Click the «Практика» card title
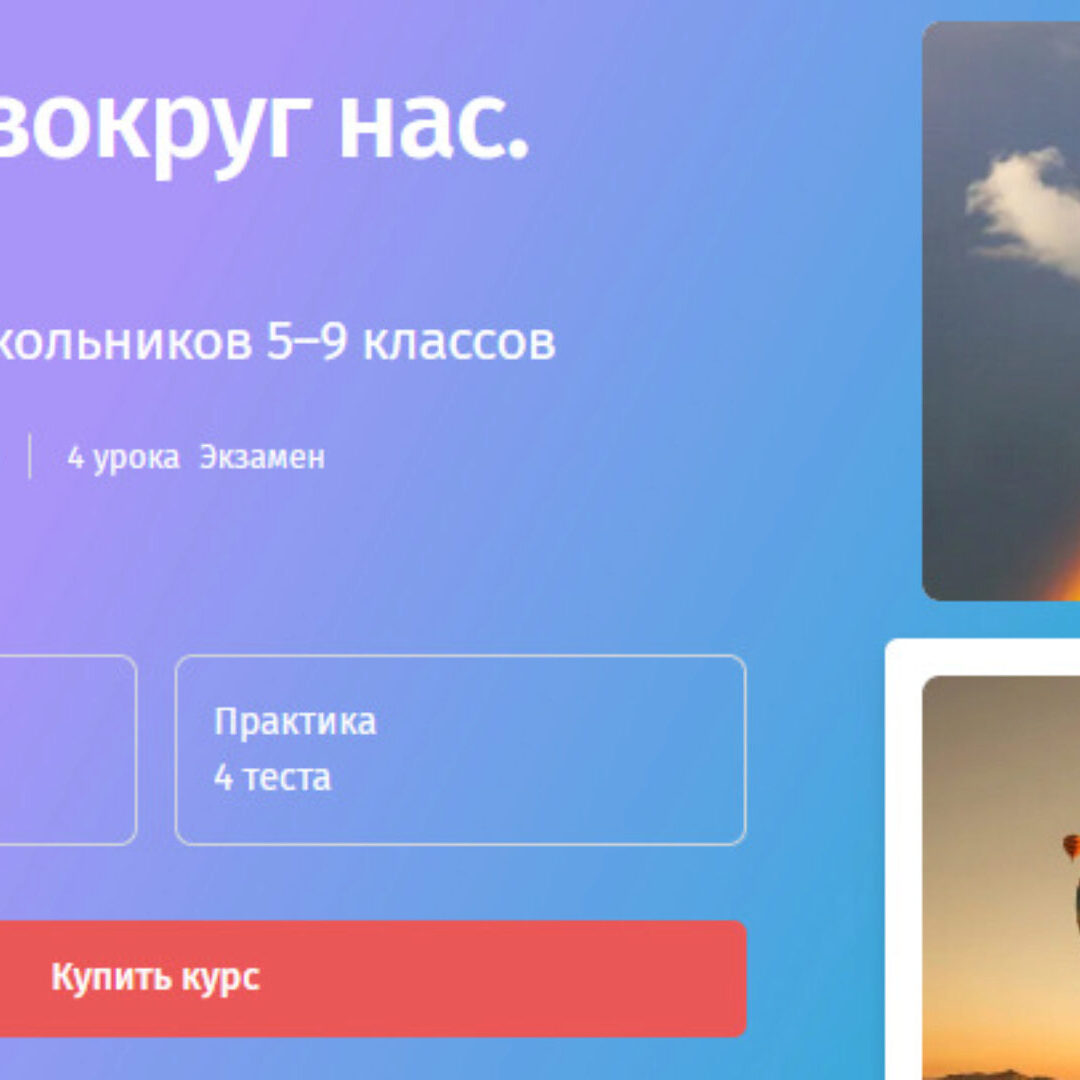1080x1080 pixels. pyautogui.click(x=295, y=722)
